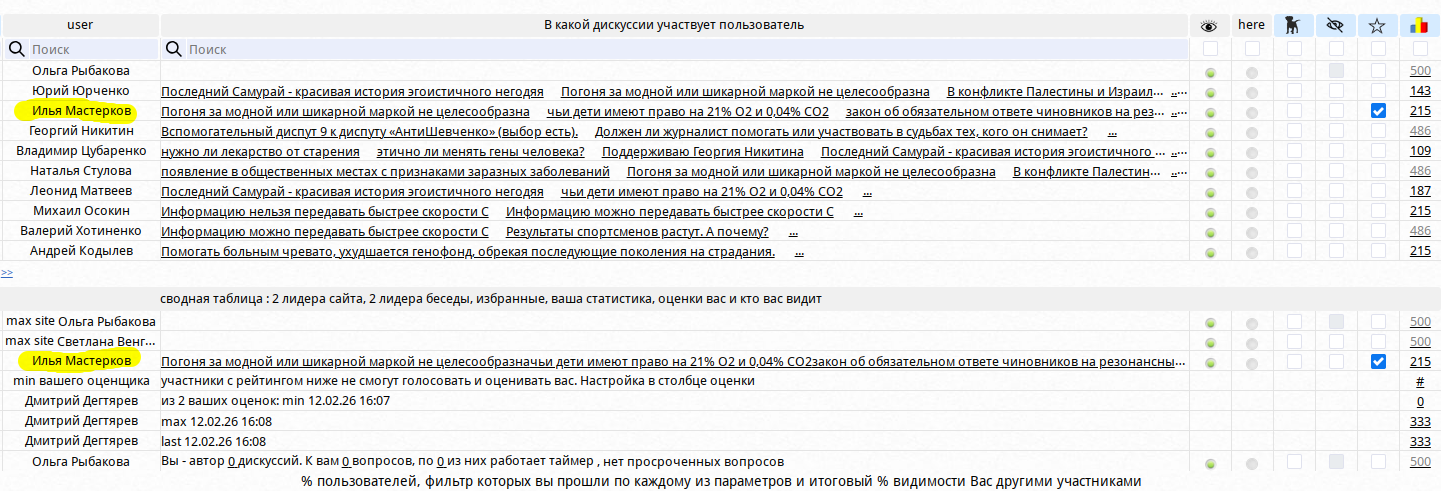The image size is (1441, 491).
Task: Click the search magnifier in user column
Action: [17, 49]
